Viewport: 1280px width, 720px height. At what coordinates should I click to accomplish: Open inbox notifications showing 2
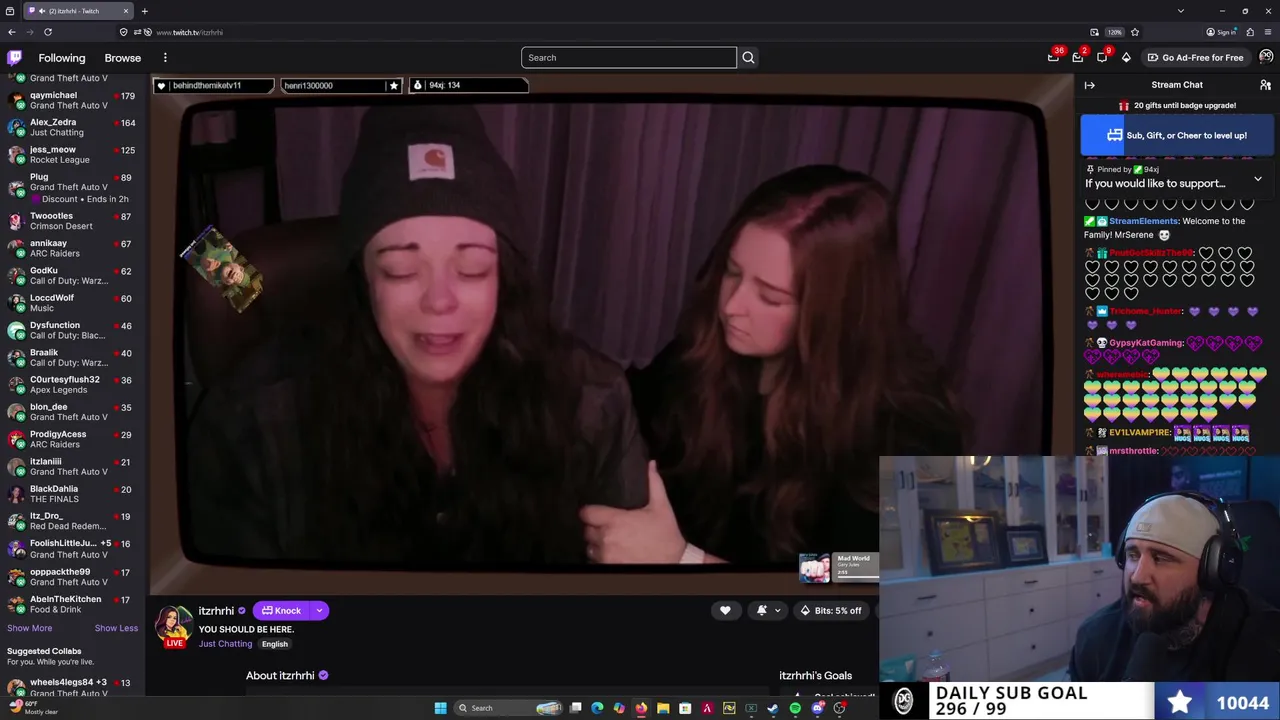click(1078, 58)
